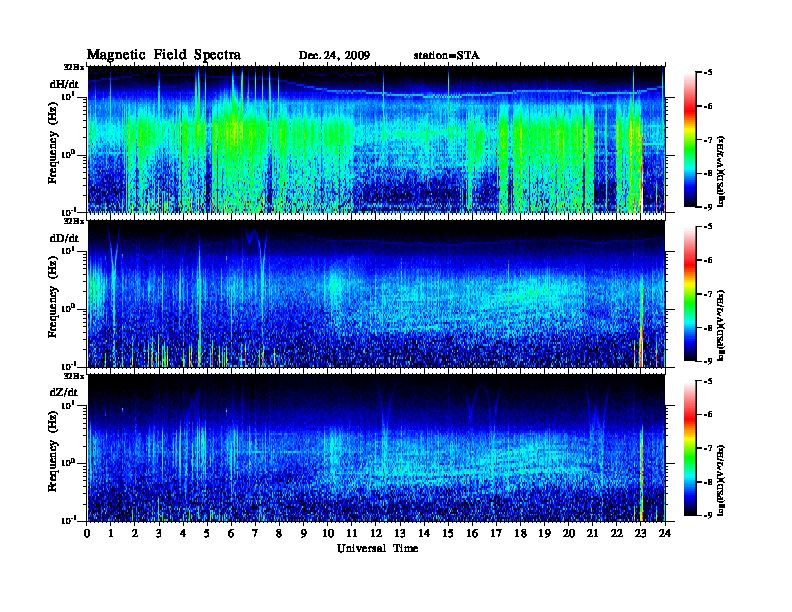Click the log(PSD) label beside dZ/dt color bar

(721, 480)
